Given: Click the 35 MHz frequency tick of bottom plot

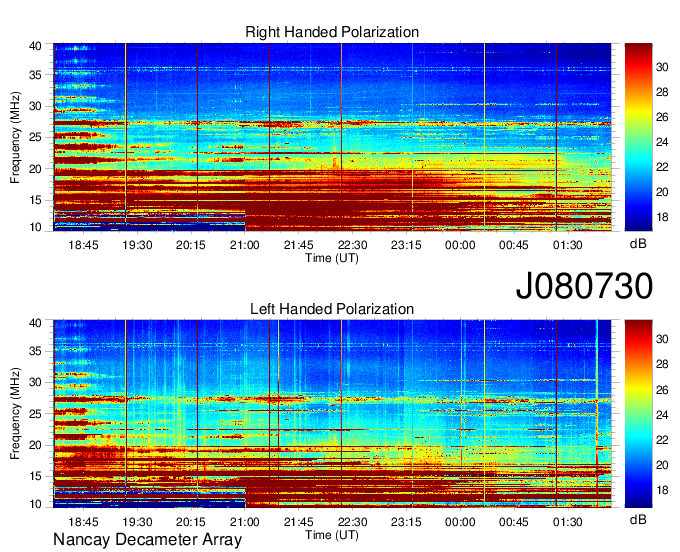Looking at the screenshot, I should click(x=35, y=351).
